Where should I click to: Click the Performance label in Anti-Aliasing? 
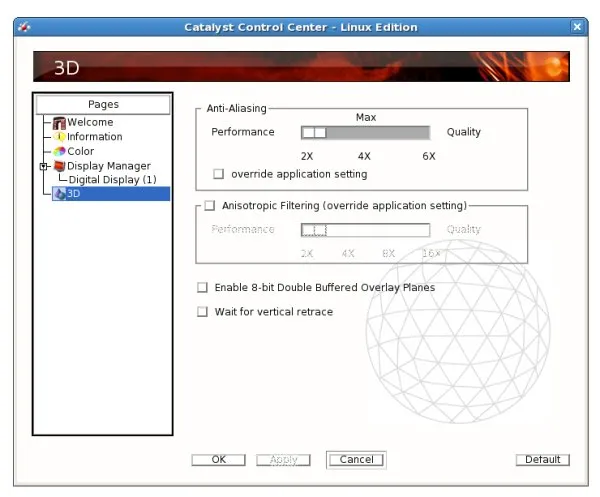(243, 132)
